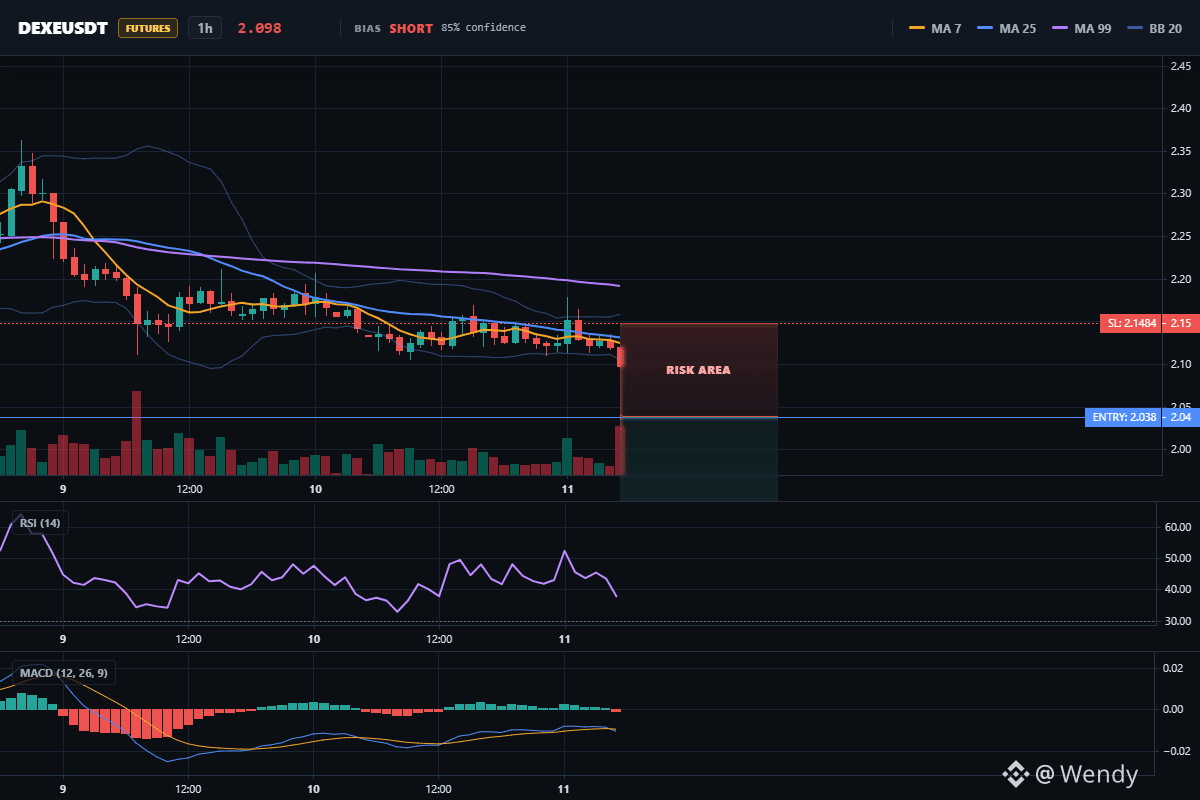Click the 30.00 RSI axis value
This screenshot has height=800, width=1200.
click(x=1179, y=621)
